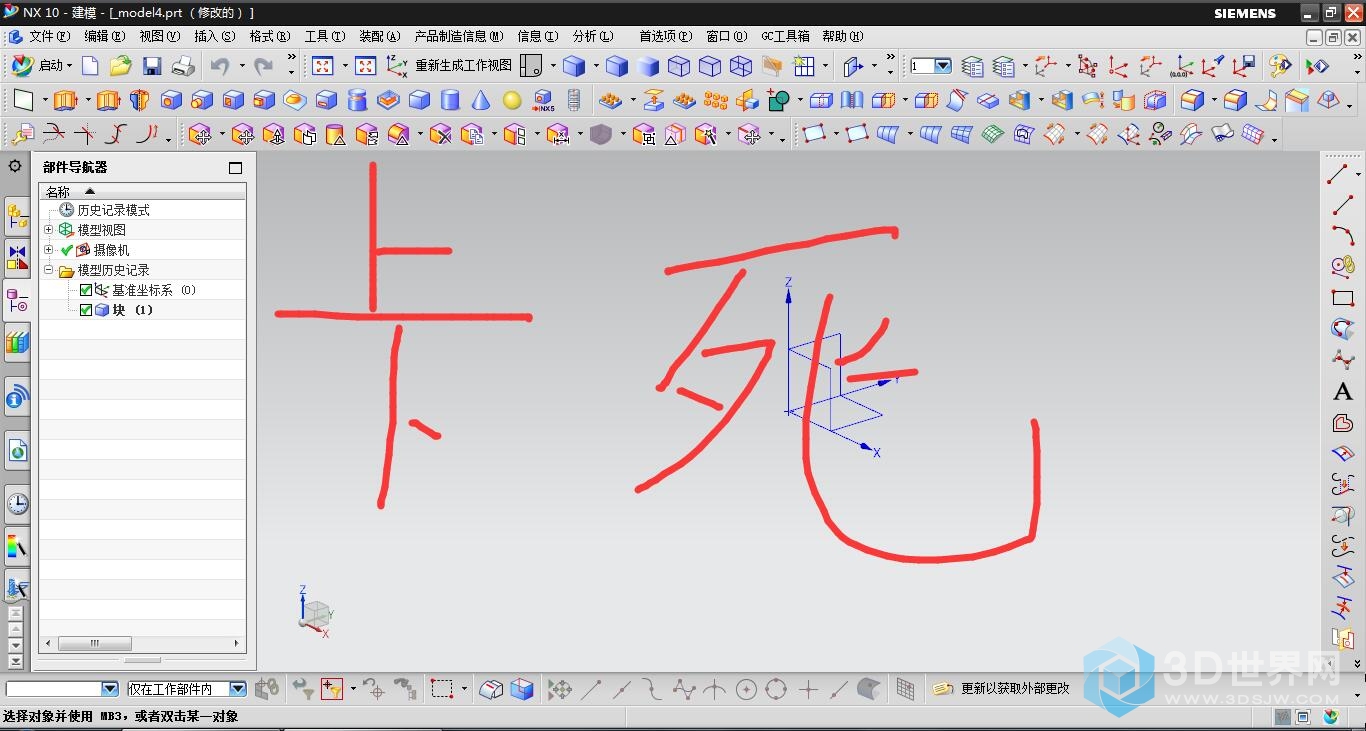The width and height of the screenshot is (1366, 731).
Task: Click the snap Arc Center icon
Action: tap(746, 689)
